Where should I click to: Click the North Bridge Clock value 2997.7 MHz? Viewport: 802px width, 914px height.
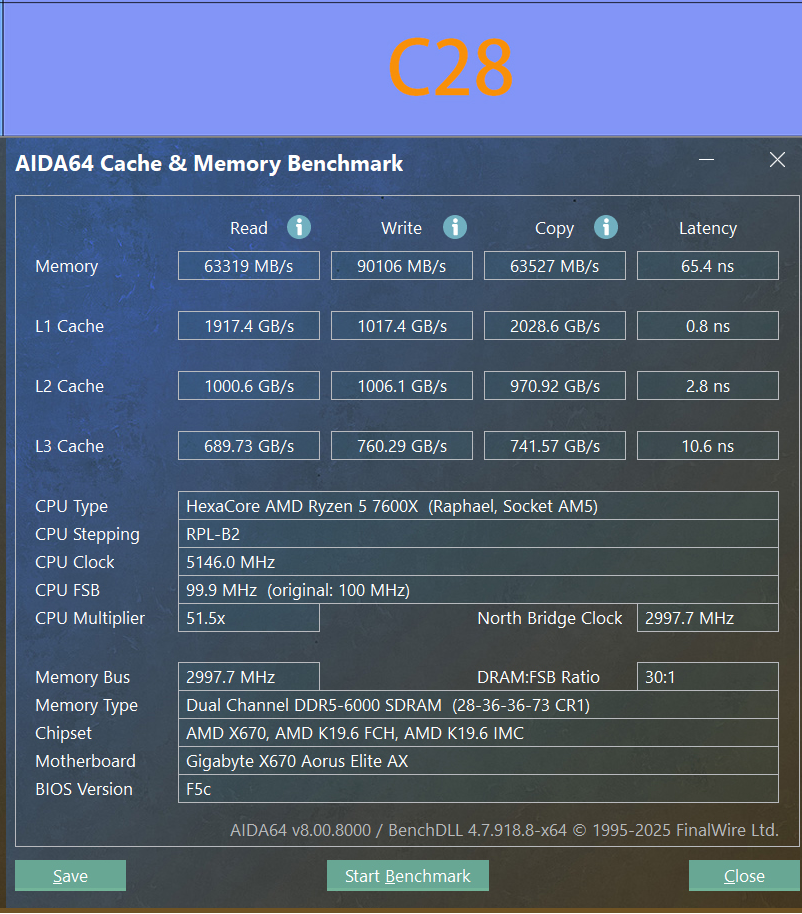(708, 618)
